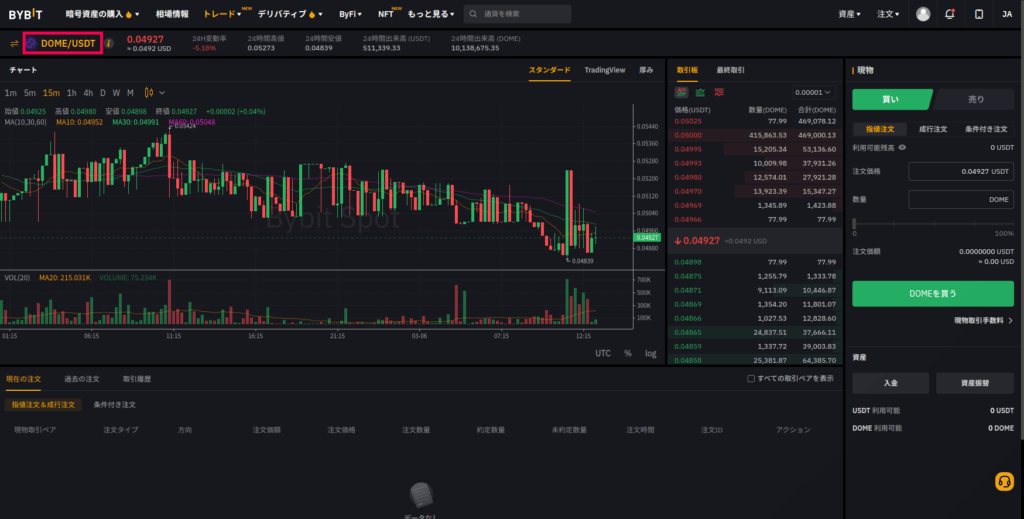Open NFT menu item

(385, 14)
